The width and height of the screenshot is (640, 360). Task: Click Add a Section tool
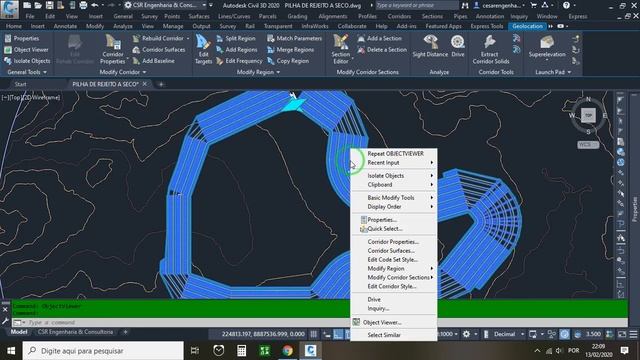pos(380,38)
